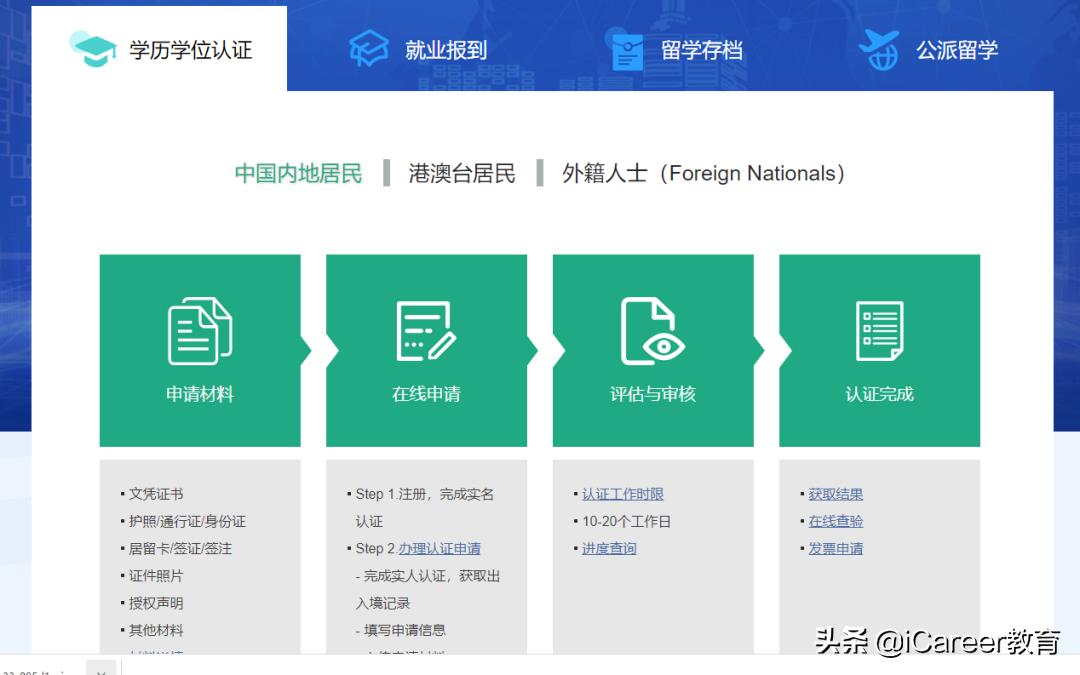Screen dimensions: 1080x675
Task: Open the 办理认证申请 link
Action: click(438, 548)
